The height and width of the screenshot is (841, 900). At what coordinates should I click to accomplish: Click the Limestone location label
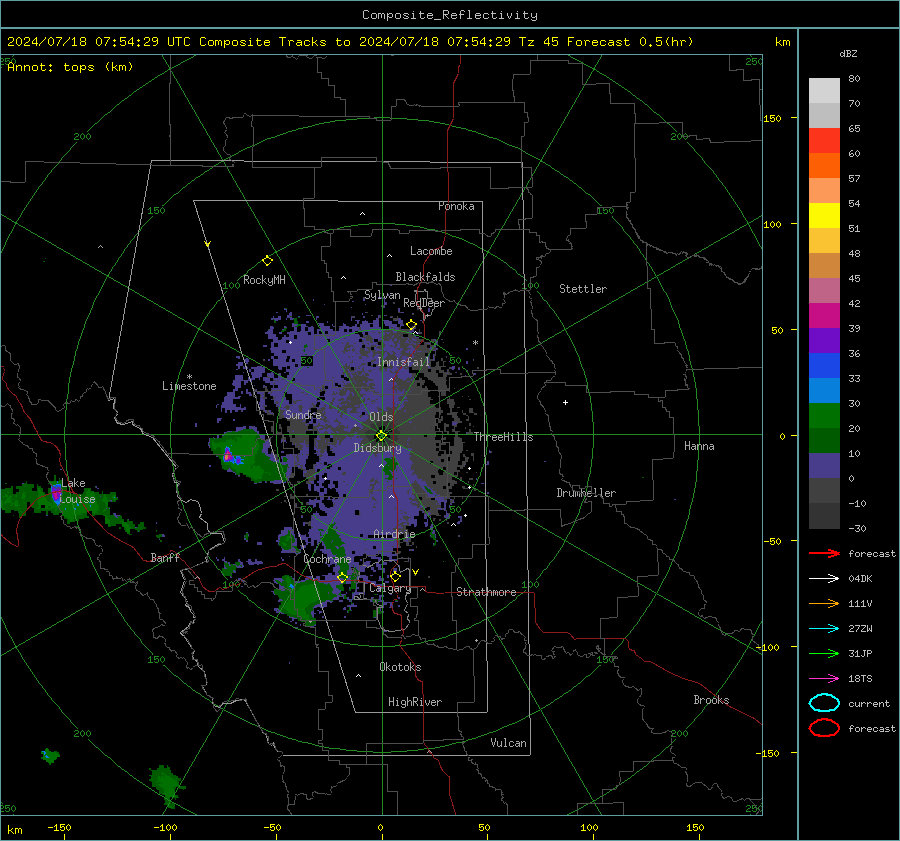[189, 386]
